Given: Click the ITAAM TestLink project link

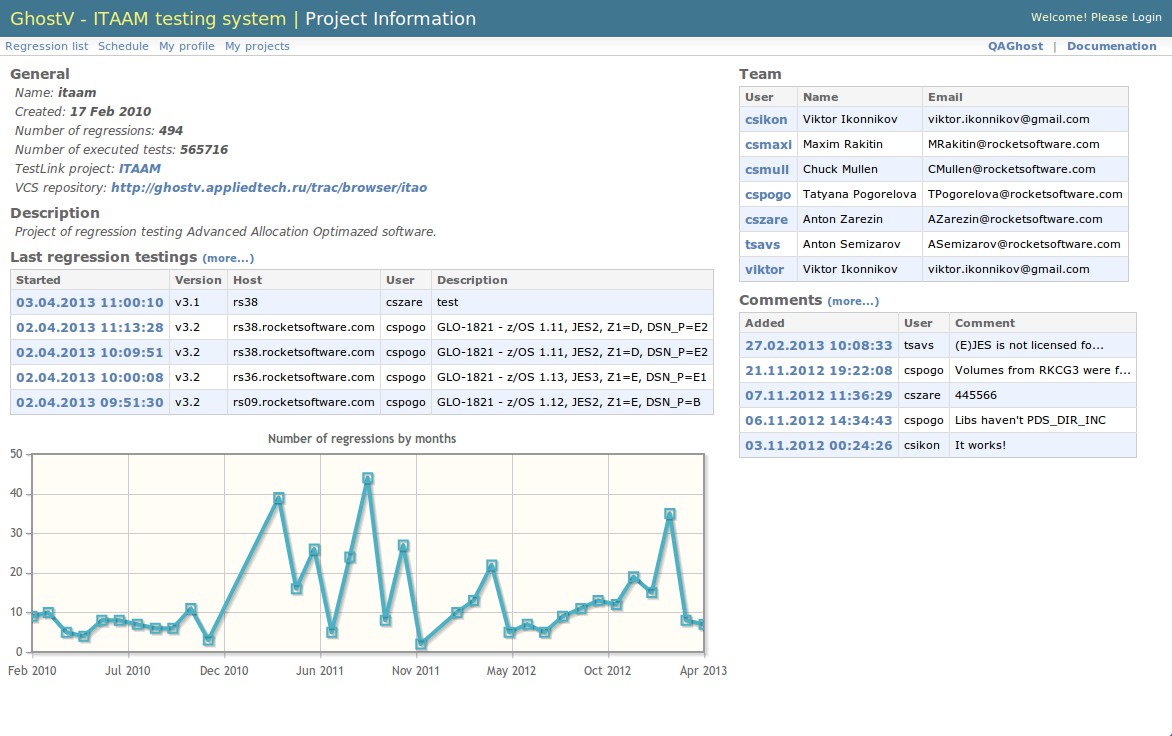Looking at the screenshot, I should (x=139, y=169).
